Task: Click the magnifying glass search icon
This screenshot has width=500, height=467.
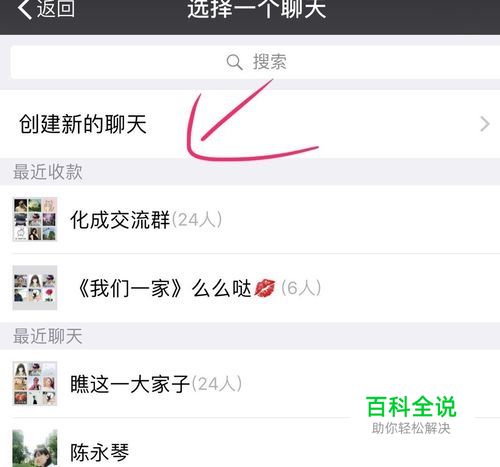Action: [x=234, y=62]
